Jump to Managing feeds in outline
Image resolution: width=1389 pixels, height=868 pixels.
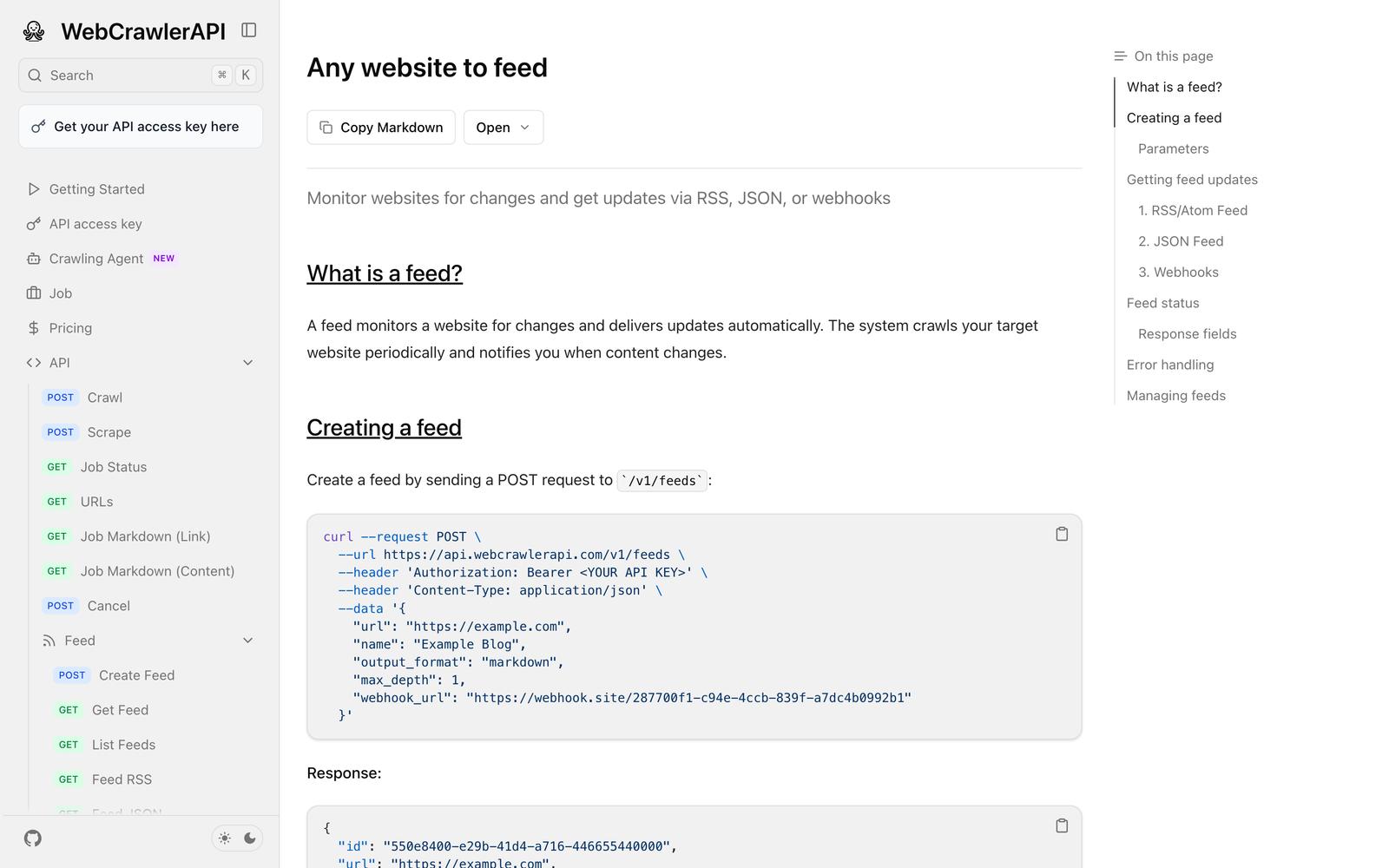click(x=1176, y=396)
